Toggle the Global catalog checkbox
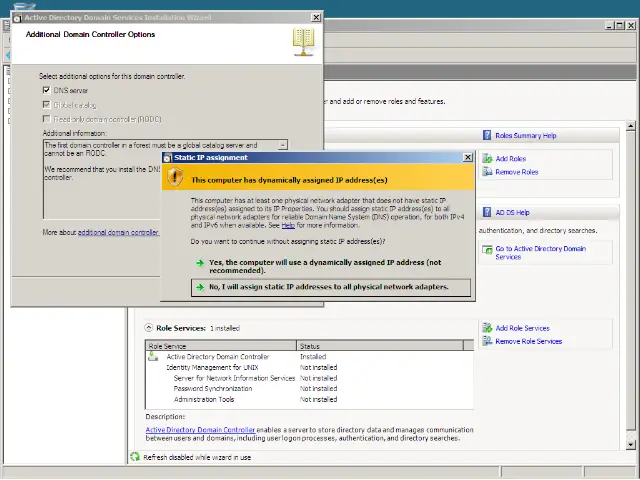 point(47,105)
